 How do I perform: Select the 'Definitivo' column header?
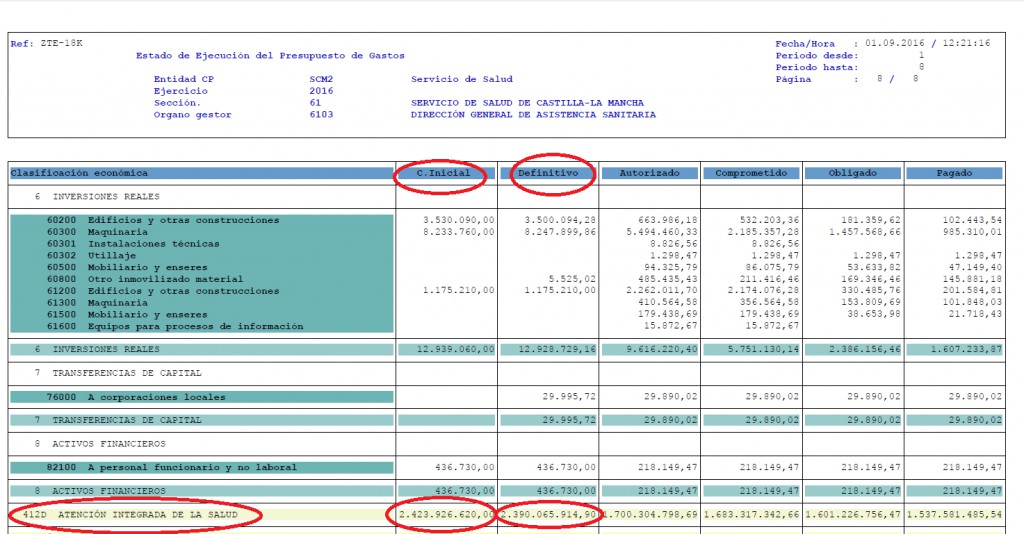click(x=548, y=173)
